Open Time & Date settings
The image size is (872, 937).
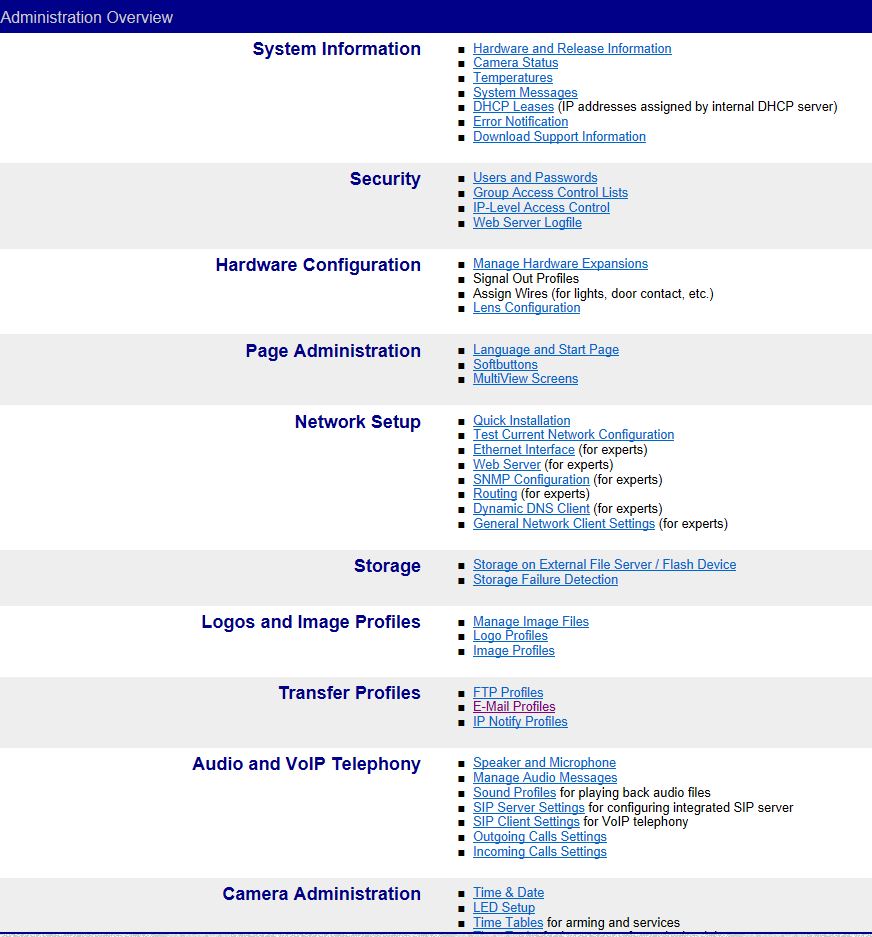pyautogui.click(x=508, y=893)
